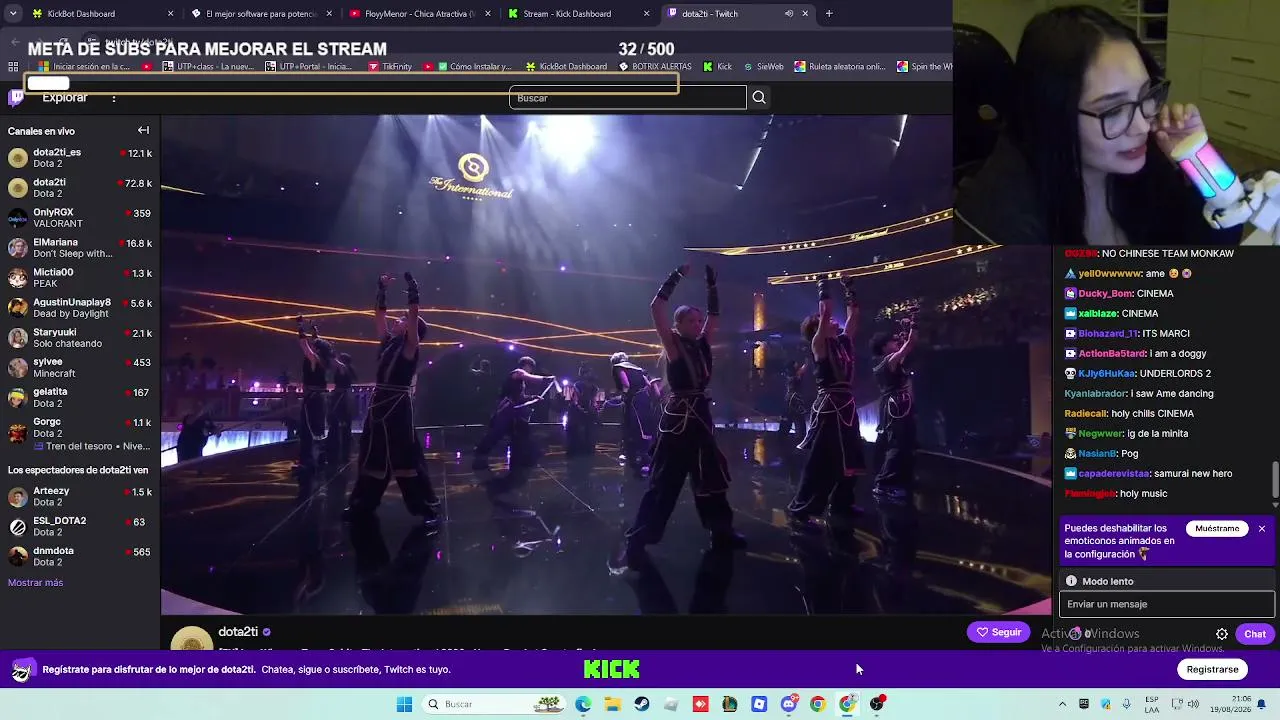Click the Registrarse sign-up button
Image resolution: width=1280 pixels, height=720 pixels.
pos(1213,669)
